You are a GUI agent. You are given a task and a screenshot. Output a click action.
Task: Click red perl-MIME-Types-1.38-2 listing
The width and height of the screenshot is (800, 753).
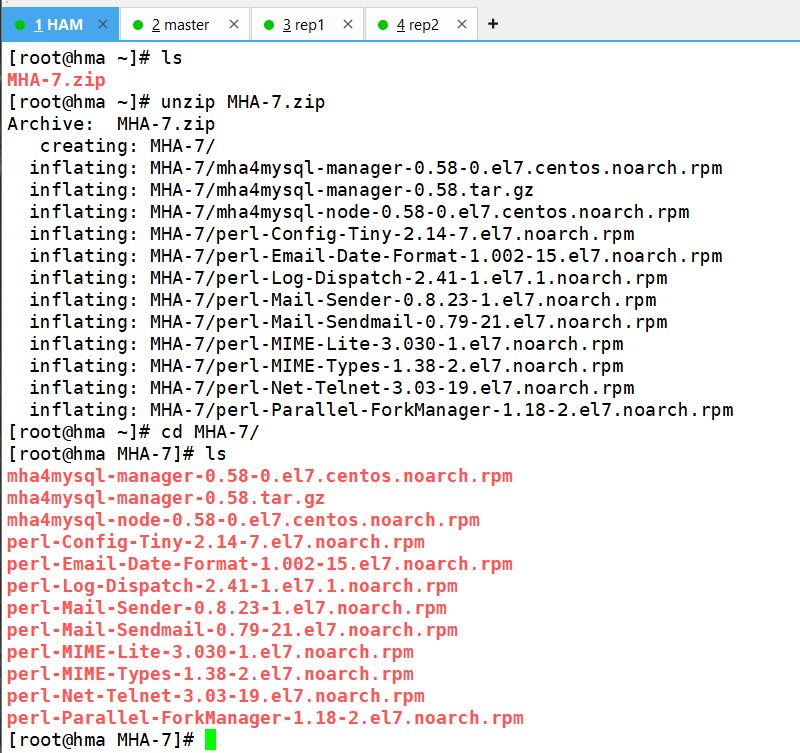pyautogui.click(x=210, y=674)
